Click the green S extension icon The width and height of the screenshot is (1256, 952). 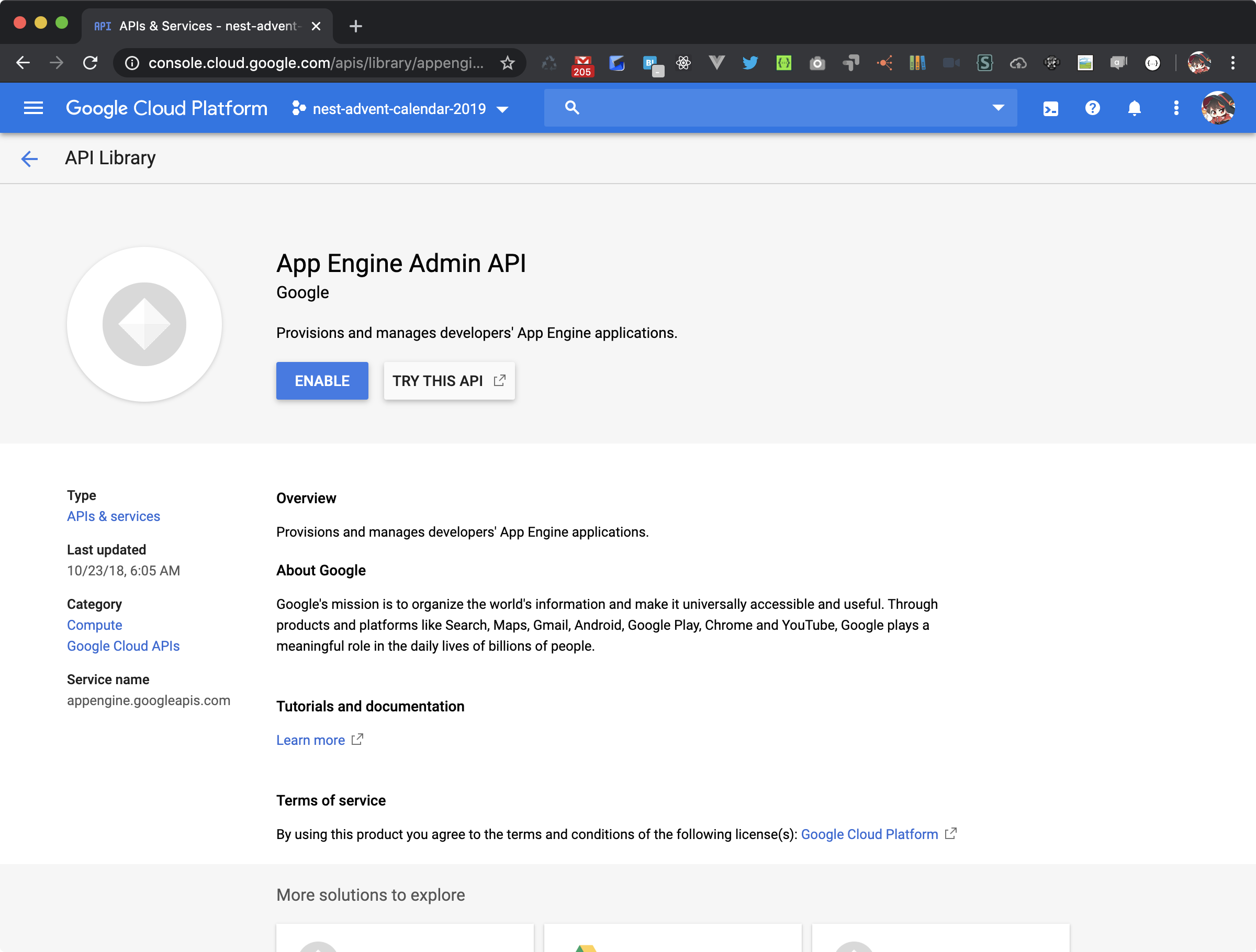[x=984, y=63]
